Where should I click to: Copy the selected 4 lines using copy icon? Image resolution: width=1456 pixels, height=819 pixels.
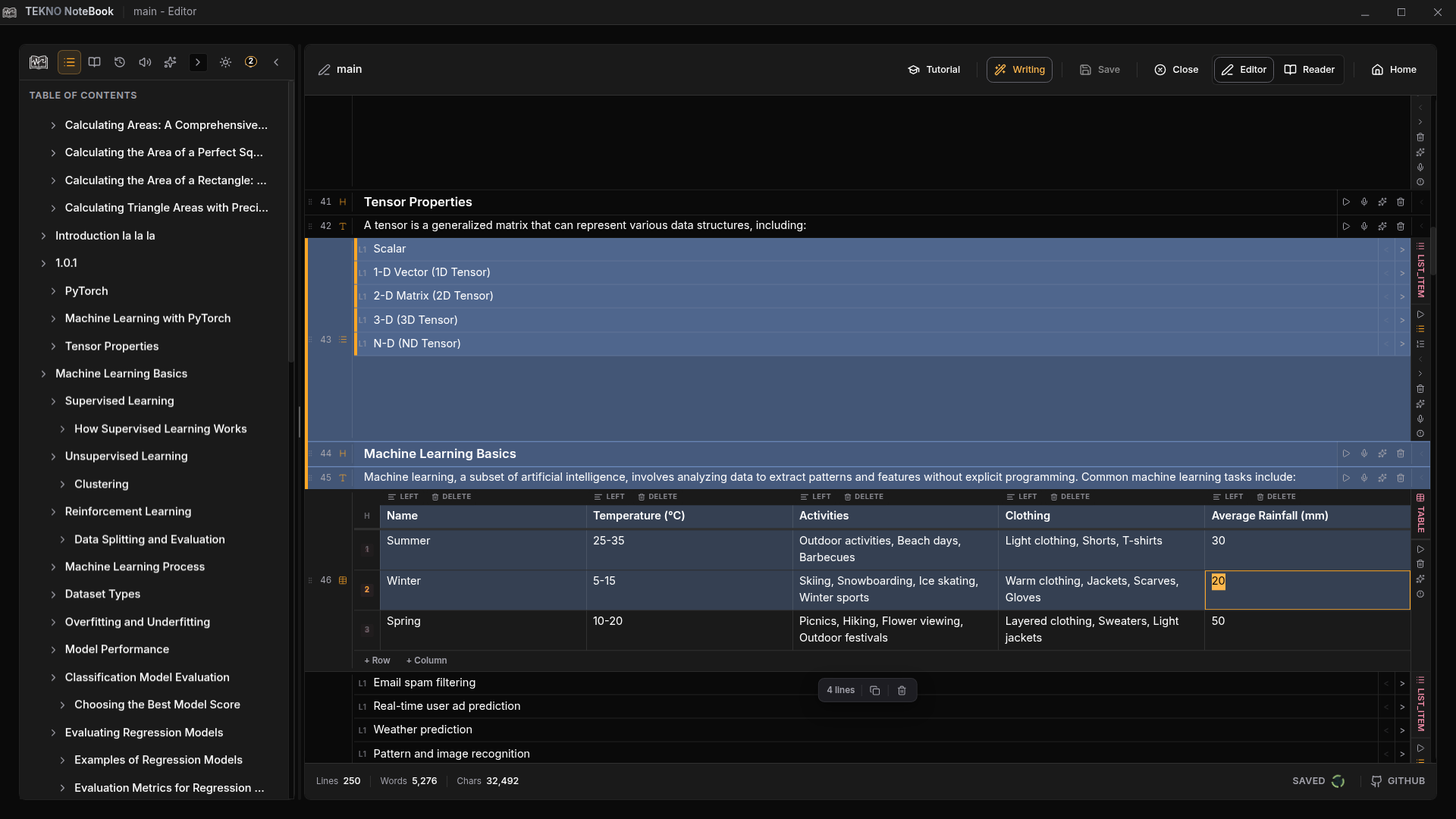click(874, 690)
